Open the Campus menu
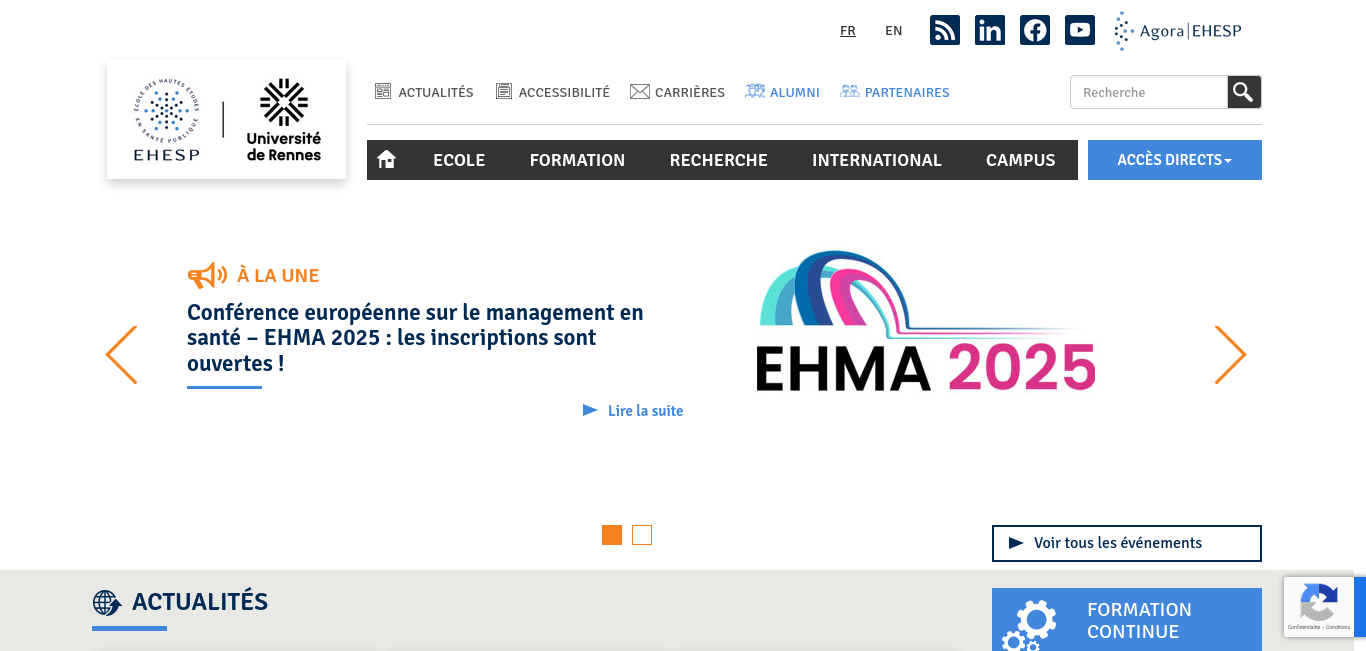The image size is (1366, 651). tap(1021, 160)
